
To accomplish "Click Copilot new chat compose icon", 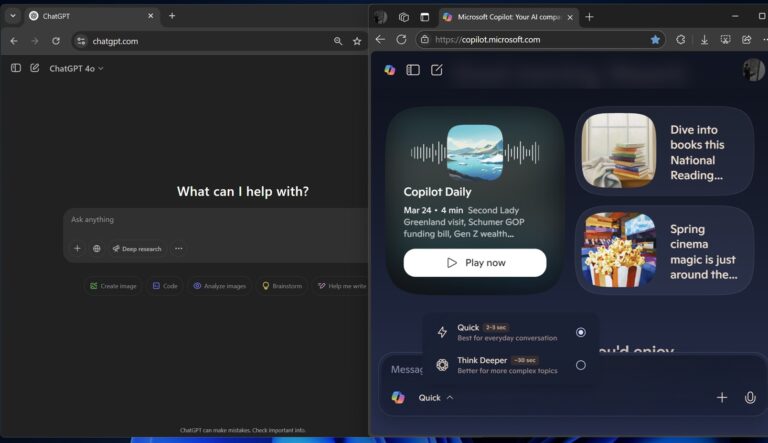I will pyautogui.click(x=437, y=70).
